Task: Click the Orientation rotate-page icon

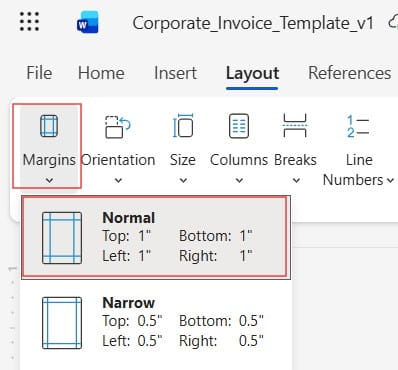Action: coord(118,126)
